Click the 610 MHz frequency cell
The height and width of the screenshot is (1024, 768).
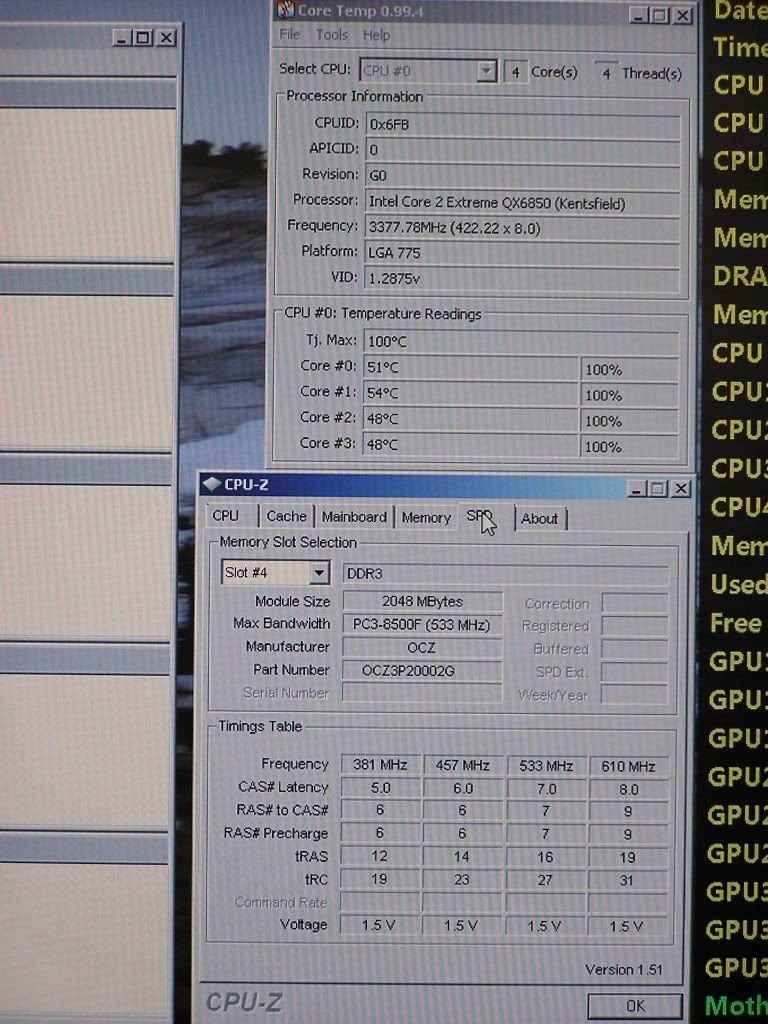pos(628,767)
